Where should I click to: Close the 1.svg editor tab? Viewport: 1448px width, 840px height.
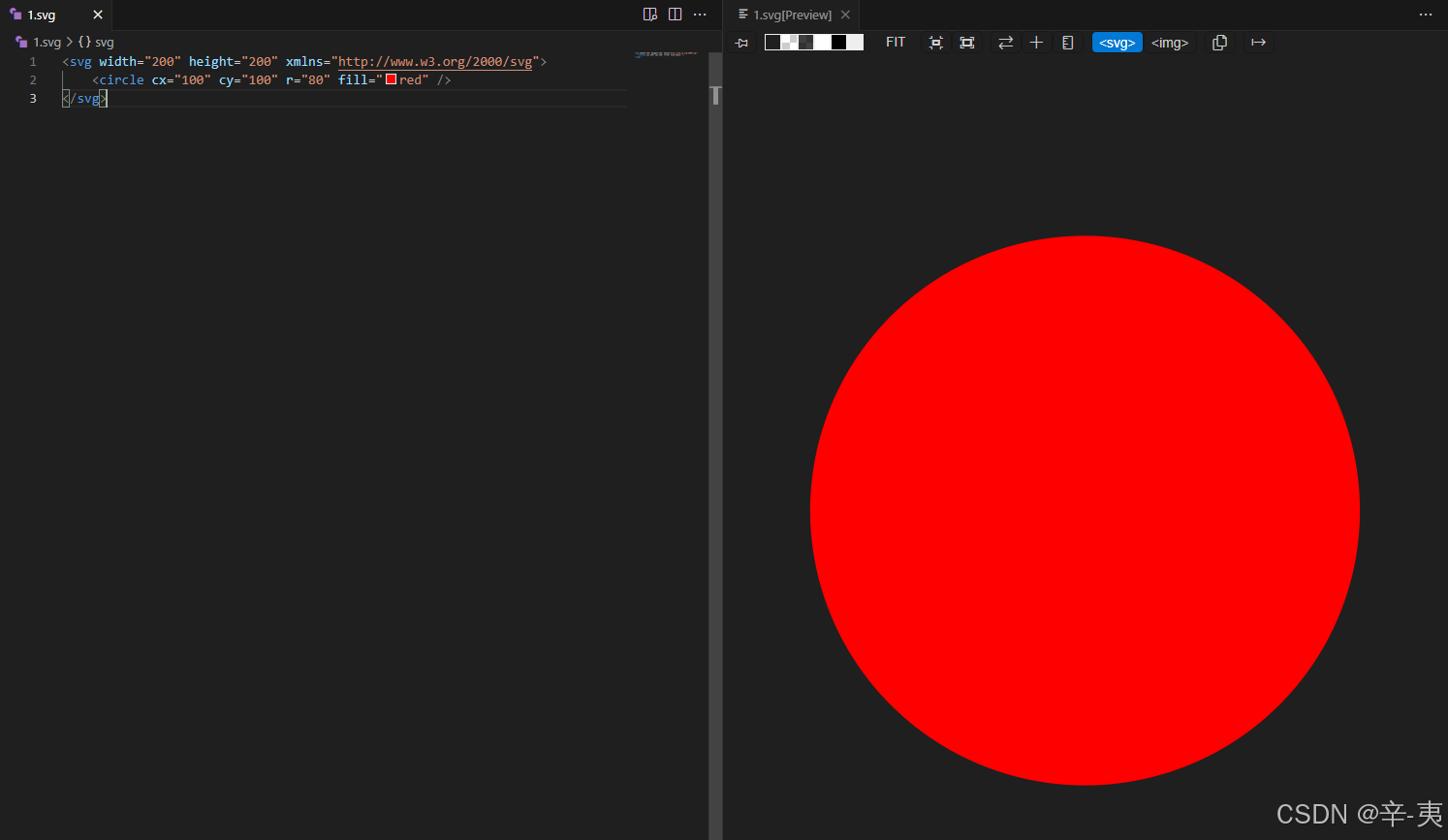98,15
